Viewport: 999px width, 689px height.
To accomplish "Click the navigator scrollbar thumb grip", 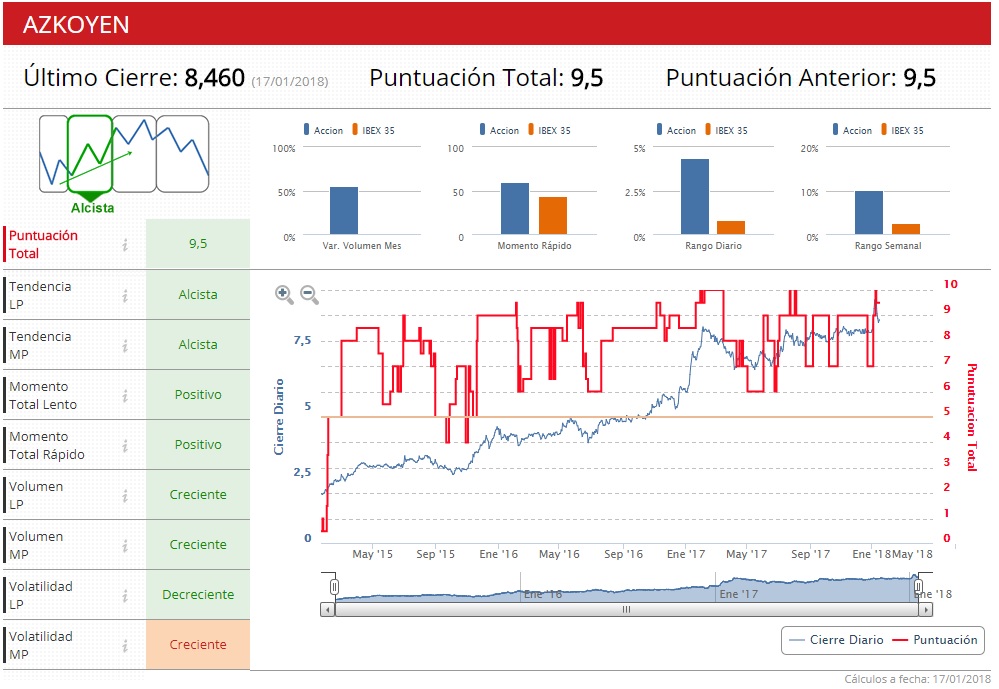I will pyautogui.click(x=626, y=610).
